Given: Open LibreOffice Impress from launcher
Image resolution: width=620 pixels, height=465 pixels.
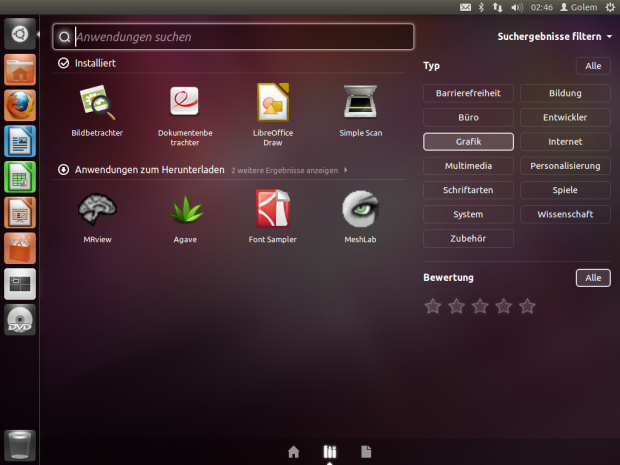Looking at the screenshot, I should coord(20,213).
